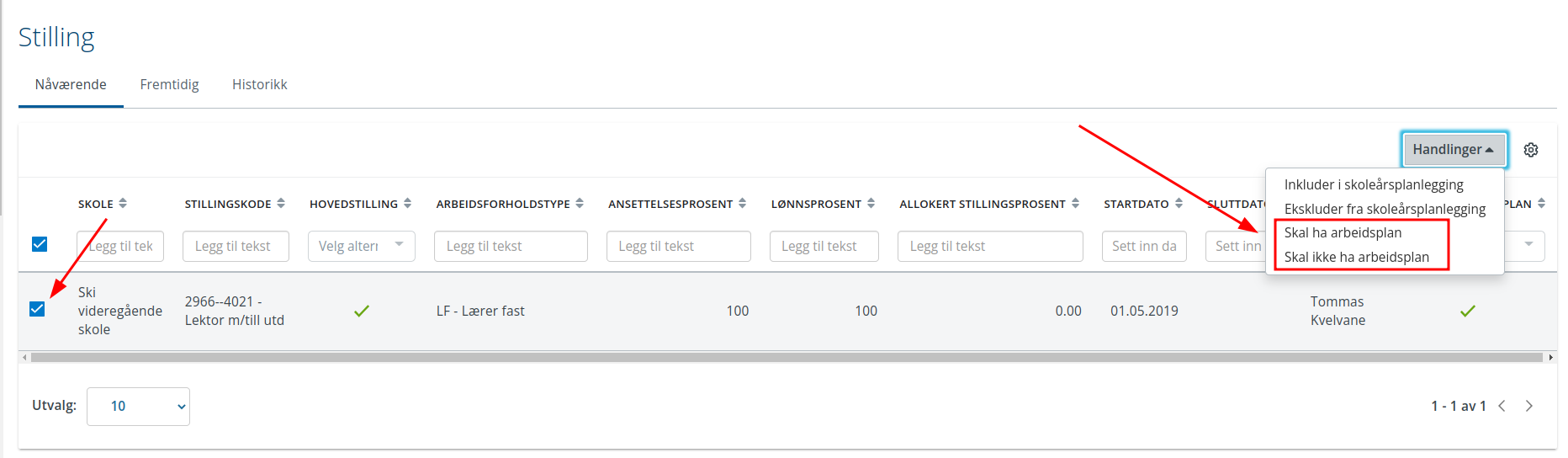1568x458 pixels.
Task: Switch to the Fremtidig tab
Action: [169, 85]
